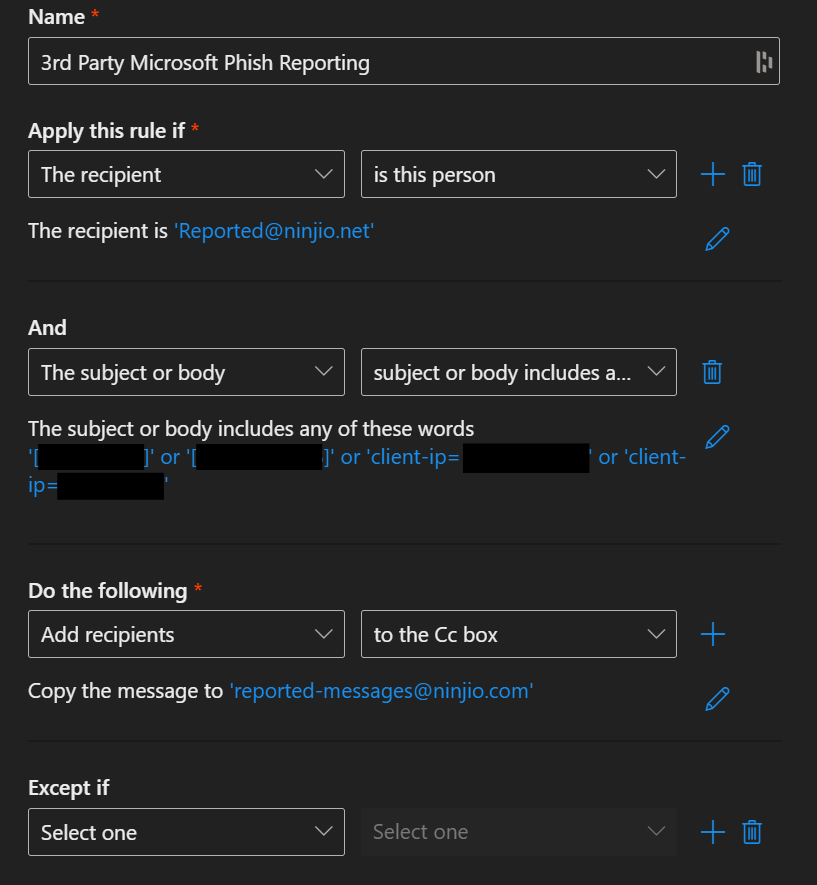Add another Do the following action
Image resolution: width=817 pixels, height=885 pixels.
(712, 633)
